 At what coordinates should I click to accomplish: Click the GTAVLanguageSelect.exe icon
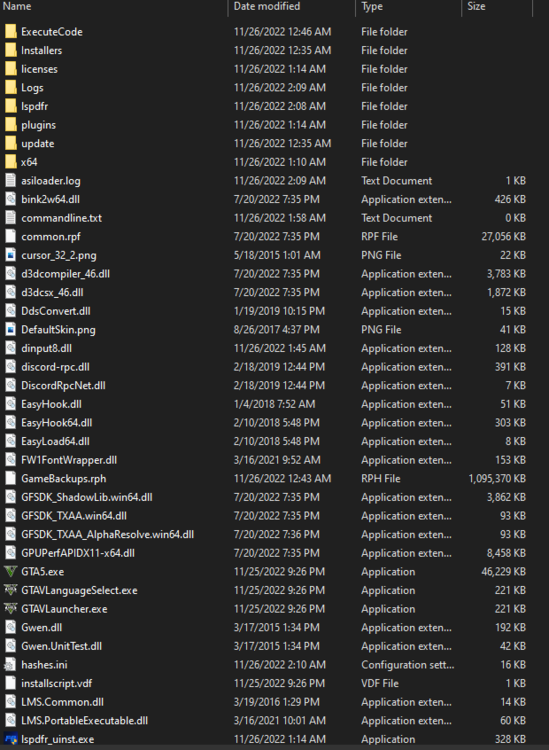11,590
